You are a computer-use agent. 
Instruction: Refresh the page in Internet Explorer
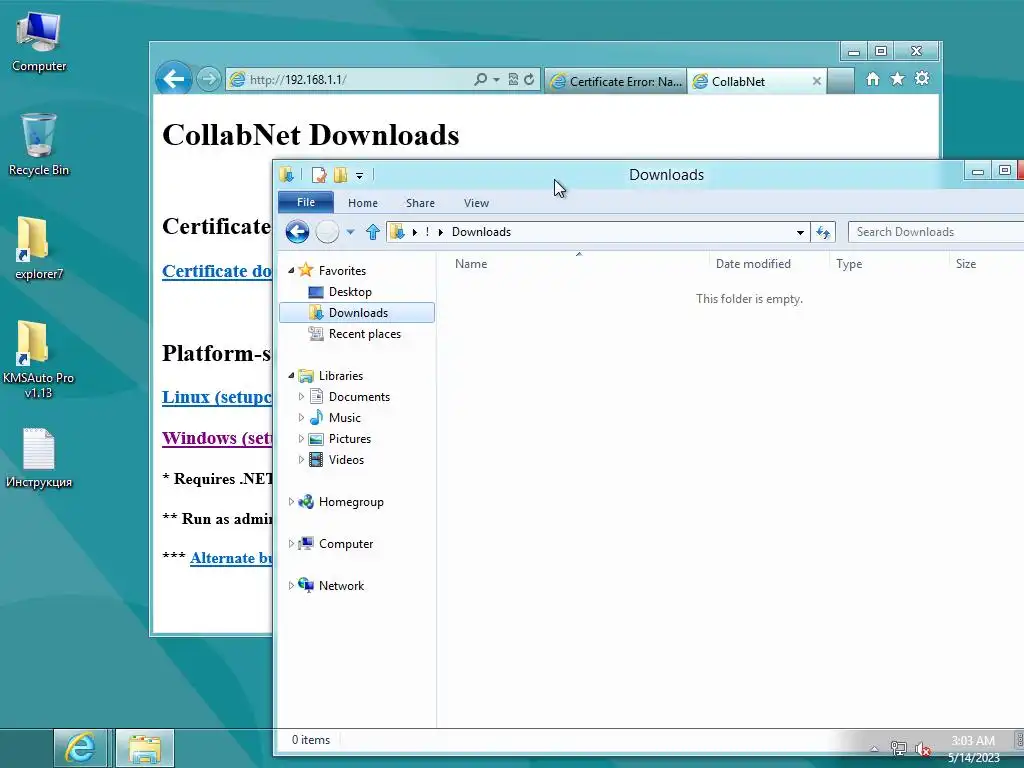pos(529,79)
